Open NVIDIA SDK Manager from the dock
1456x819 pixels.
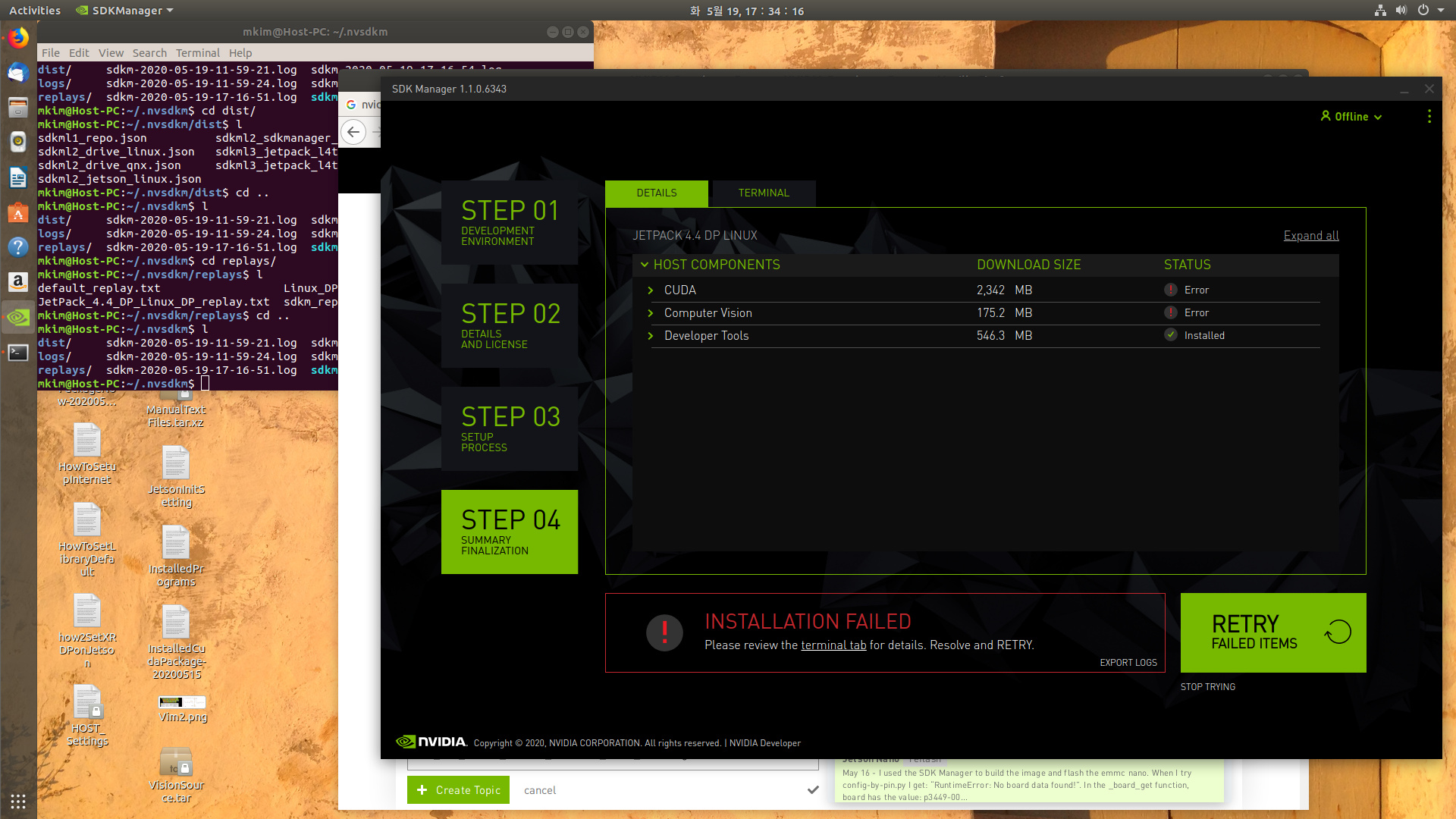(17, 317)
